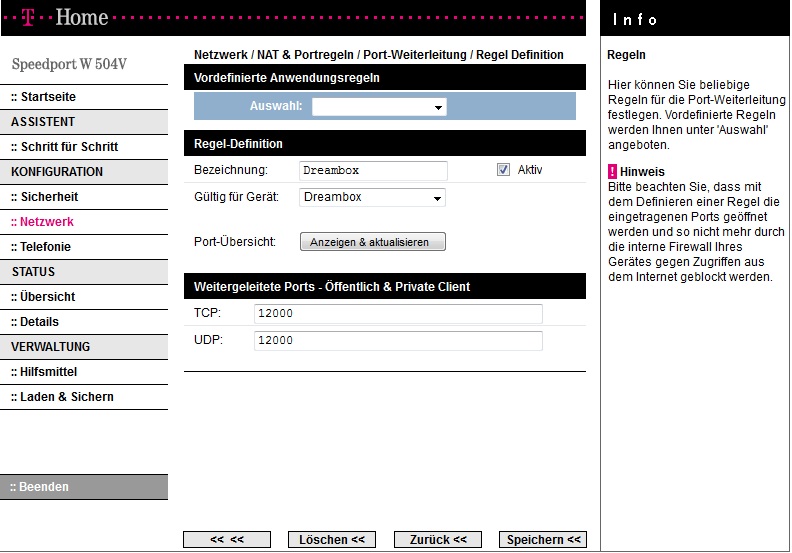Click the Bezeichnung text field
Viewport: 792px width, 553px height.
coord(372,171)
